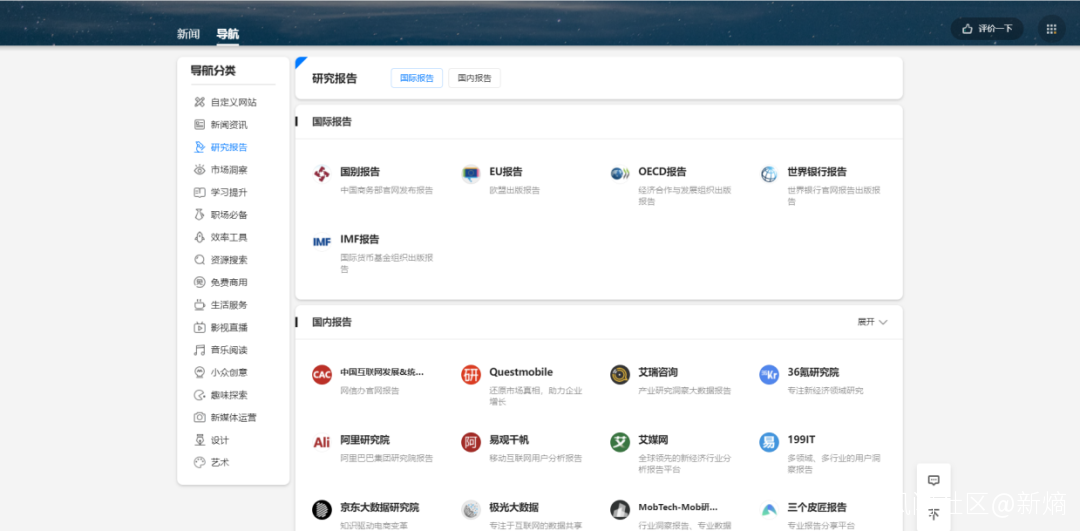Click the 199IT blue icon
This screenshot has height=531, width=1080.
tap(769, 442)
